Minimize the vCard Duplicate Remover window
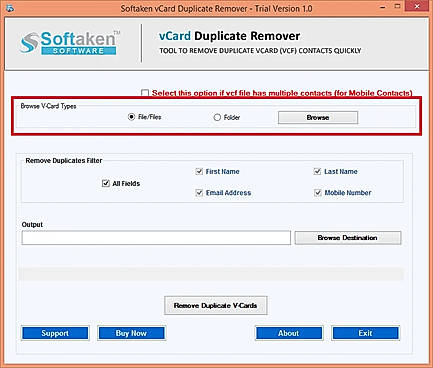Image resolution: width=433 pixels, height=368 pixels. point(383,7)
